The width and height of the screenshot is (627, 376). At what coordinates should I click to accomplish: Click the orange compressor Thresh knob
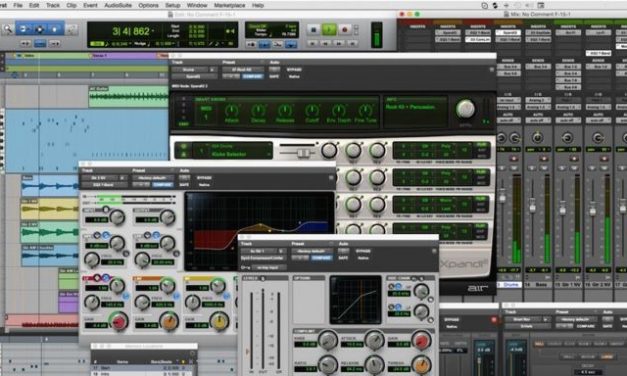(x=421, y=364)
